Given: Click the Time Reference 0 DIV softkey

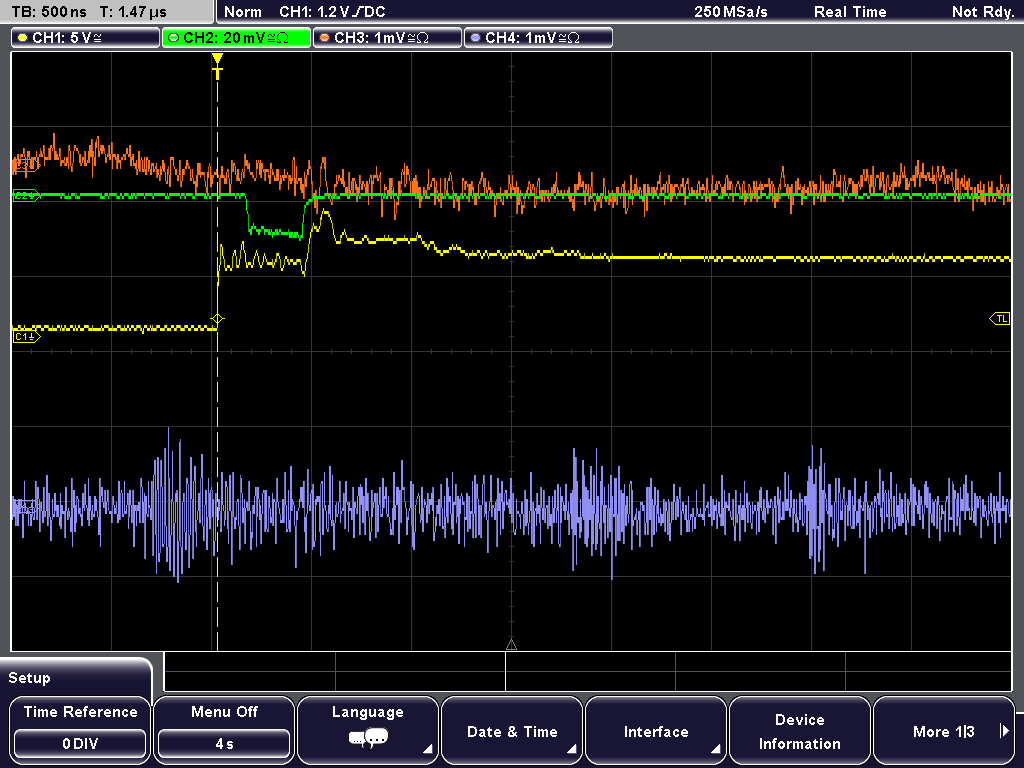Looking at the screenshot, I should (80, 730).
